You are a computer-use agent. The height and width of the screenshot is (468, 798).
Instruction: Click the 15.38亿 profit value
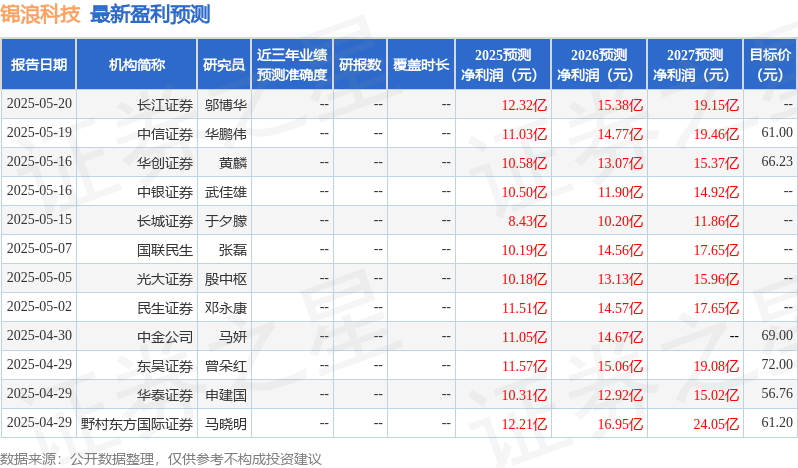pyautogui.click(x=620, y=105)
